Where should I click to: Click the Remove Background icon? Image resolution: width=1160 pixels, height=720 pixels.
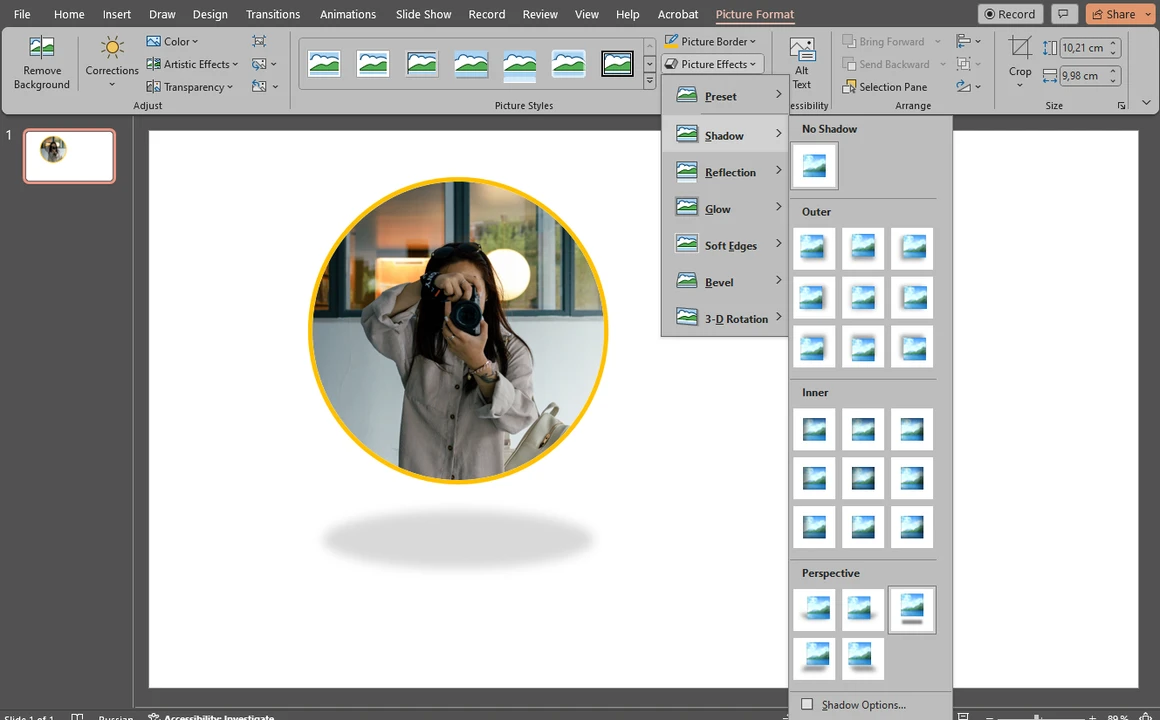(x=42, y=63)
